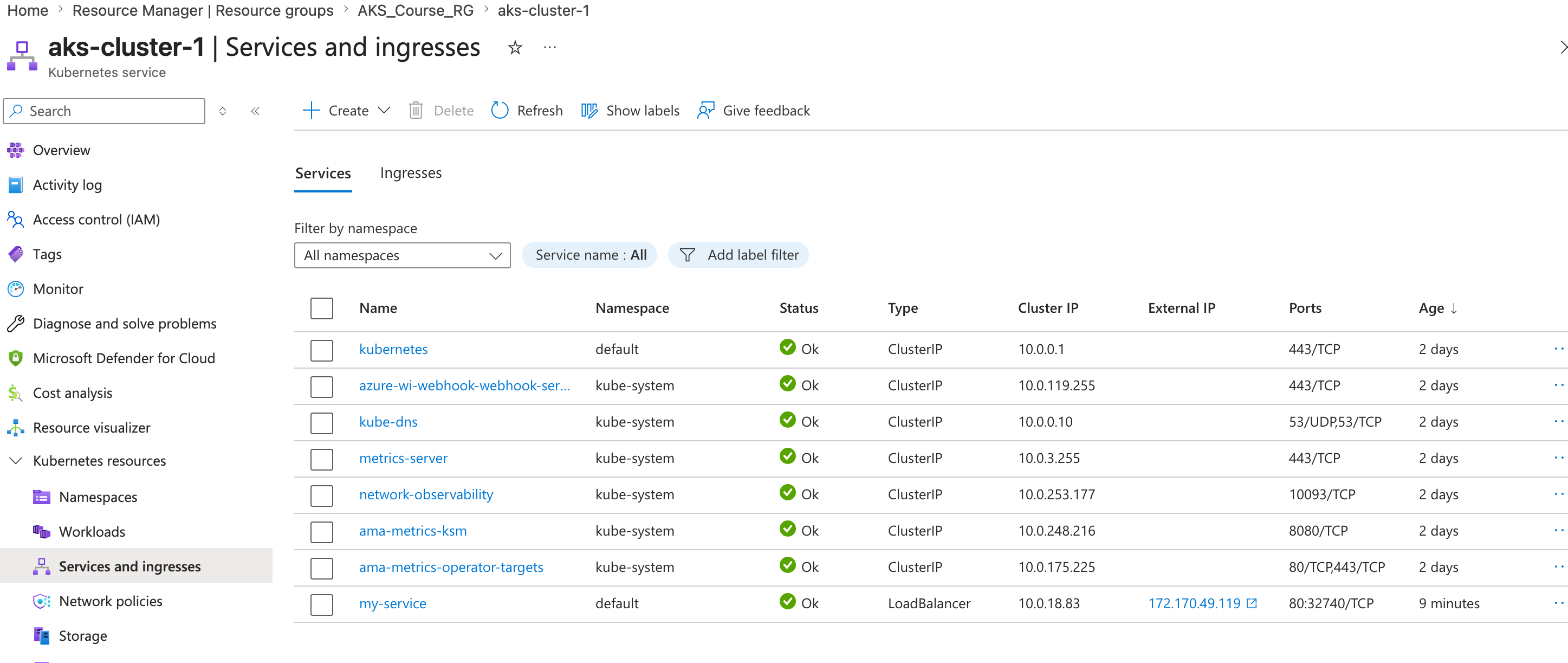Open the ama-metrics-ksm link
Viewport: 1568px width, 663px height.
pyautogui.click(x=413, y=531)
